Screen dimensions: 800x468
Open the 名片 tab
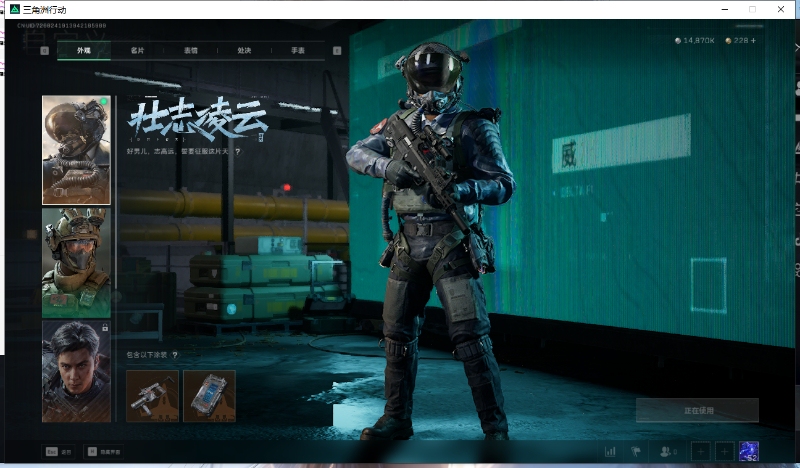[137, 51]
